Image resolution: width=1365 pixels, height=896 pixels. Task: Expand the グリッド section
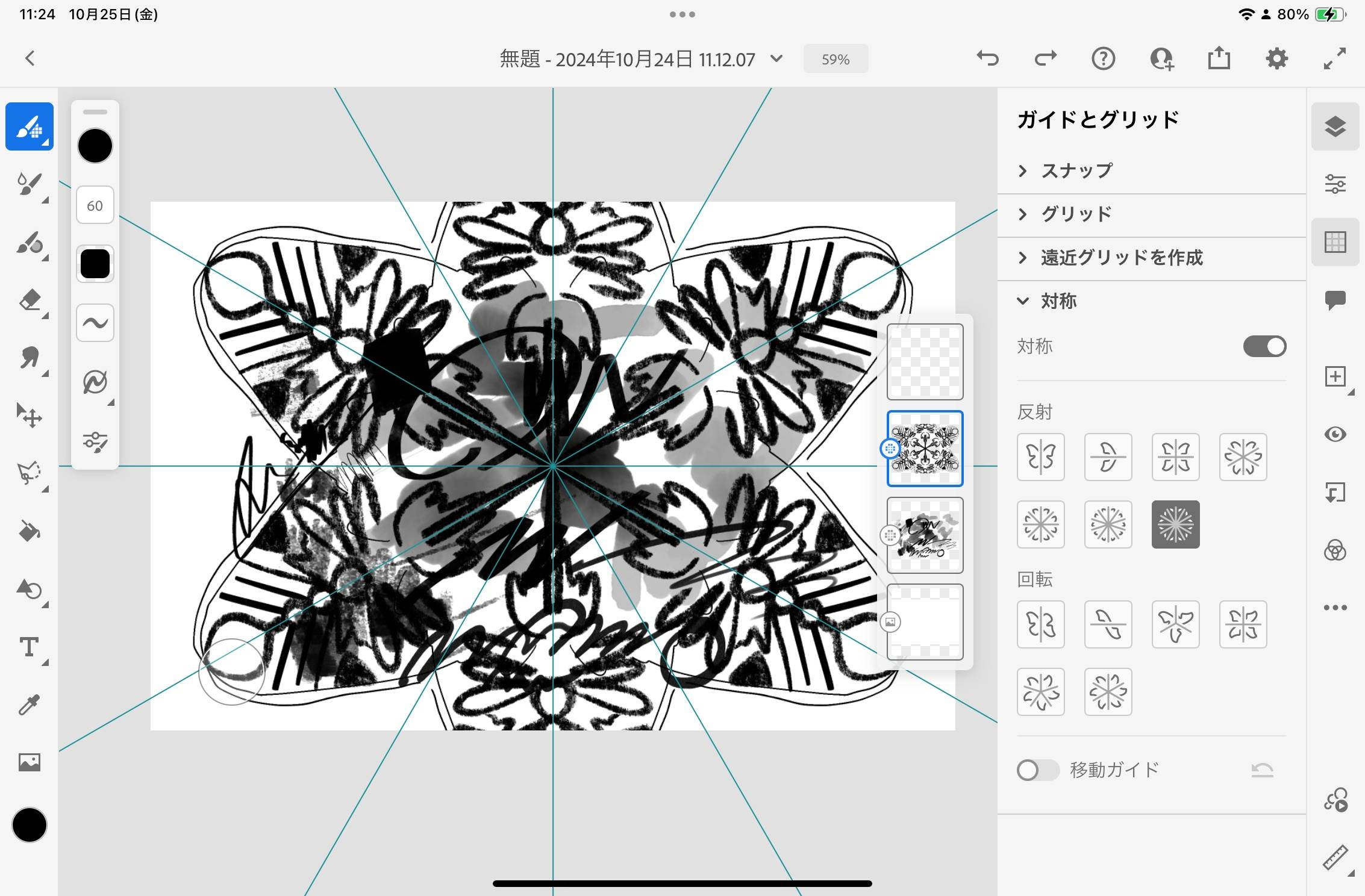click(1151, 214)
